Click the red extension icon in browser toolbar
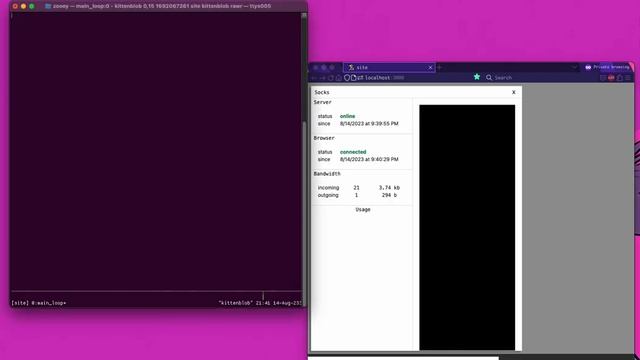Image resolution: width=640 pixels, height=360 pixels. tap(611, 78)
